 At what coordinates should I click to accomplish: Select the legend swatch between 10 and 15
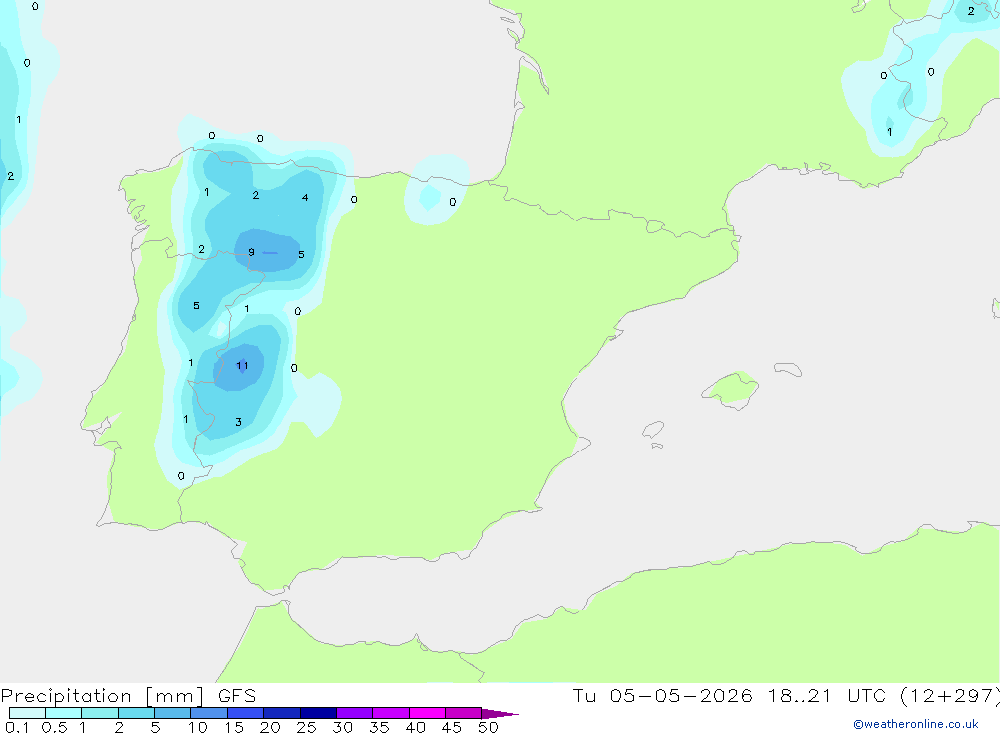209,713
